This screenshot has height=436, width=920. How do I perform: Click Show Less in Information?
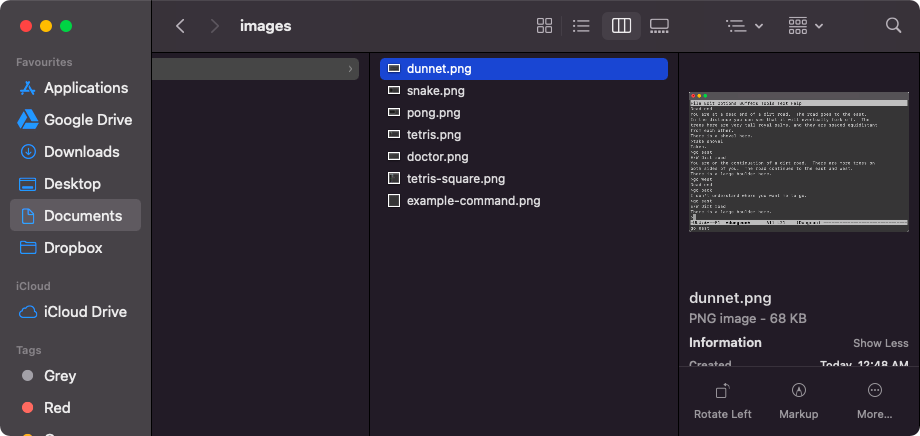(880, 343)
